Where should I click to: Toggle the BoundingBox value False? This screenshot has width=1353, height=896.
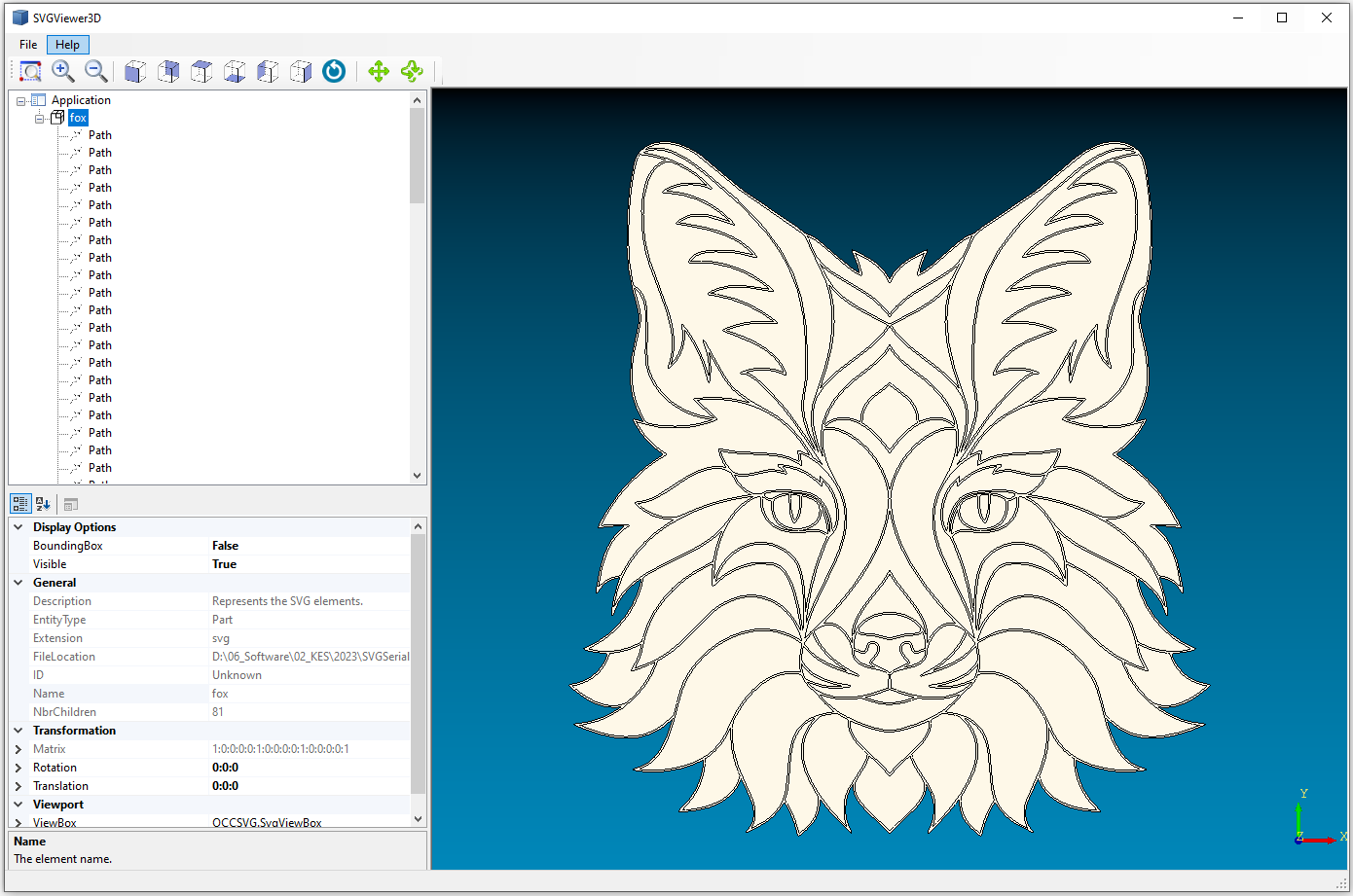(225, 546)
